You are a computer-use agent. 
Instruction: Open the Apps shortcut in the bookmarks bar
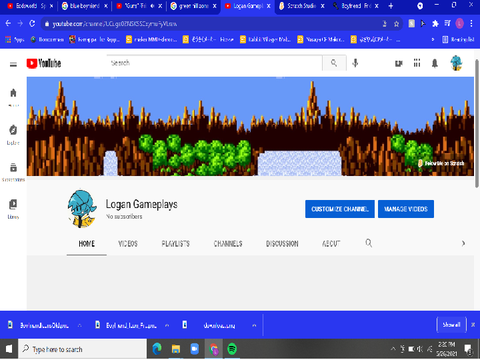(15, 39)
